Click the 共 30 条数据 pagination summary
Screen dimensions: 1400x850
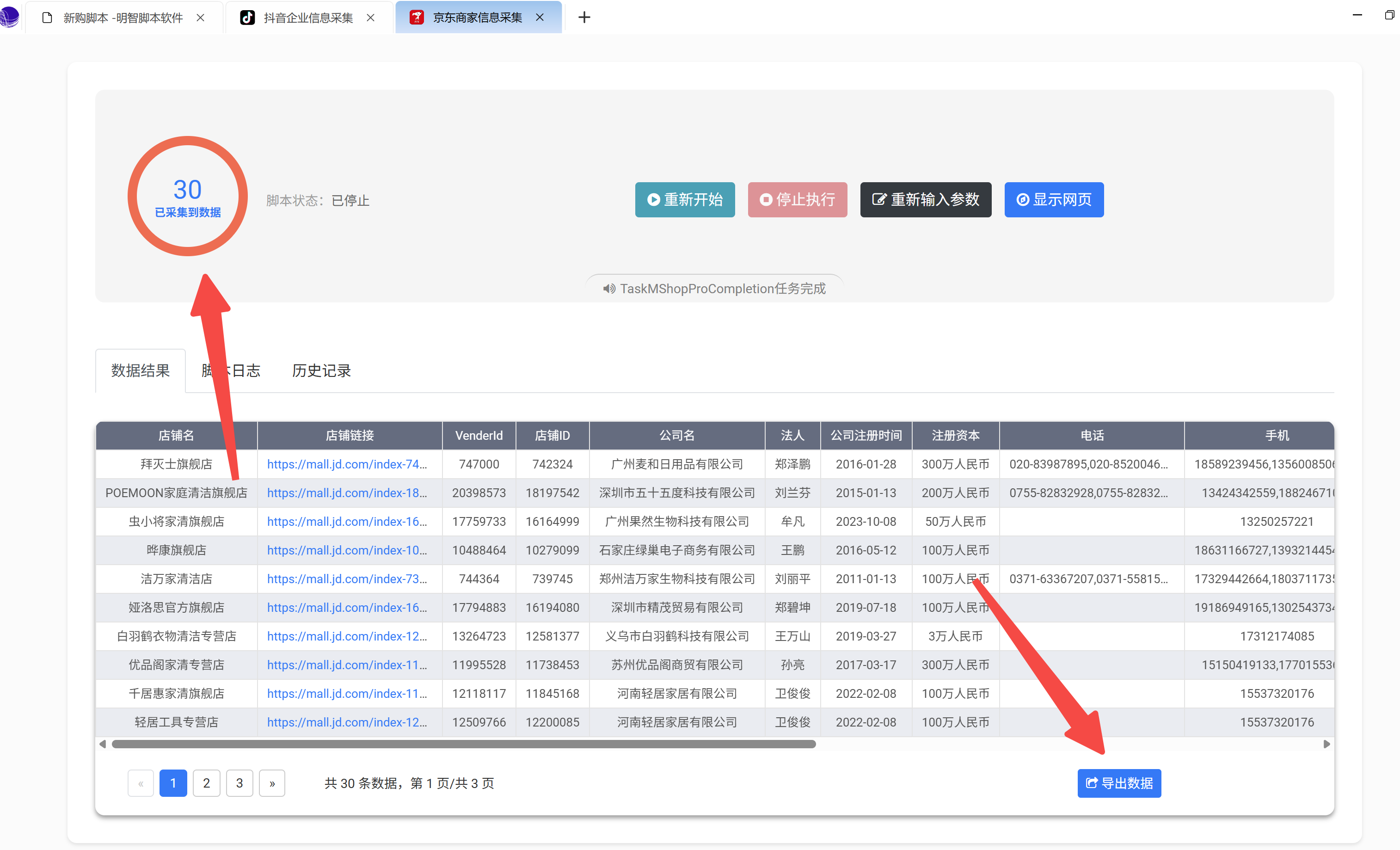(x=409, y=783)
